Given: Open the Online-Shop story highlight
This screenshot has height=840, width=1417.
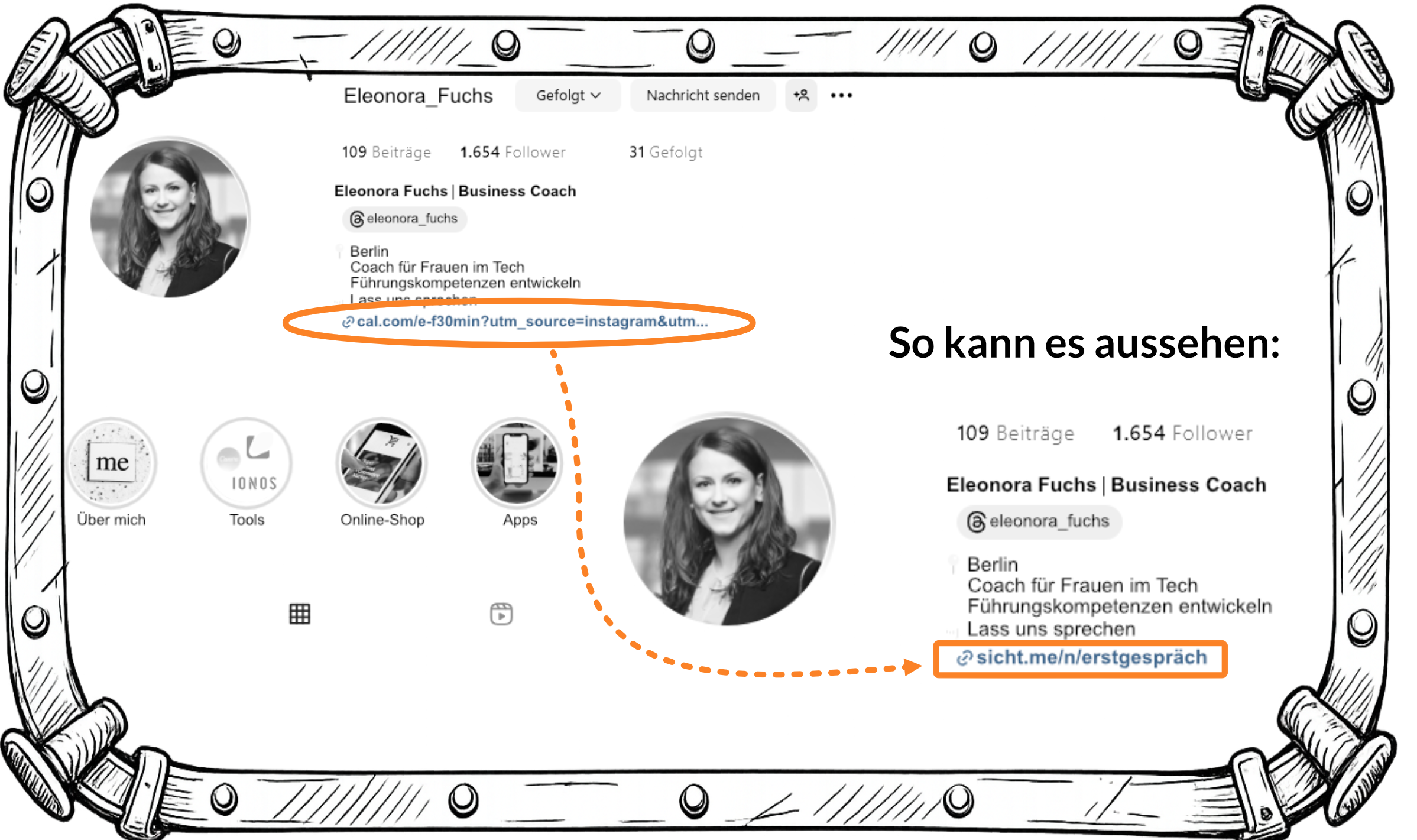Looking at the screenshot, I should [382, 463].
